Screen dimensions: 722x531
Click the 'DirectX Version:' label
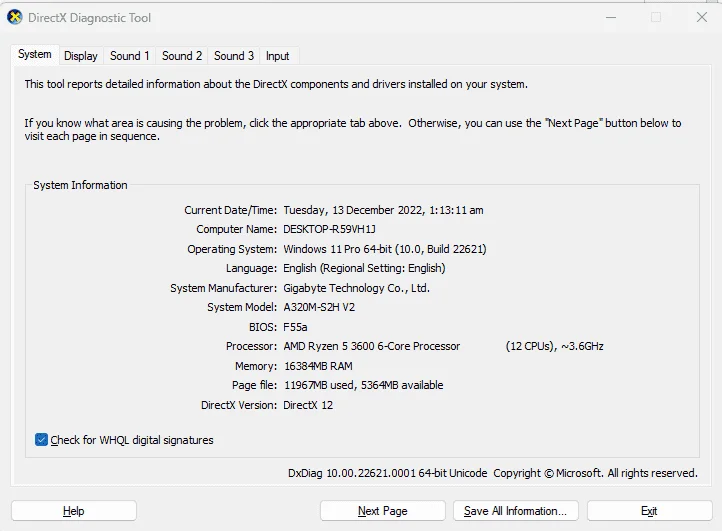239,405
